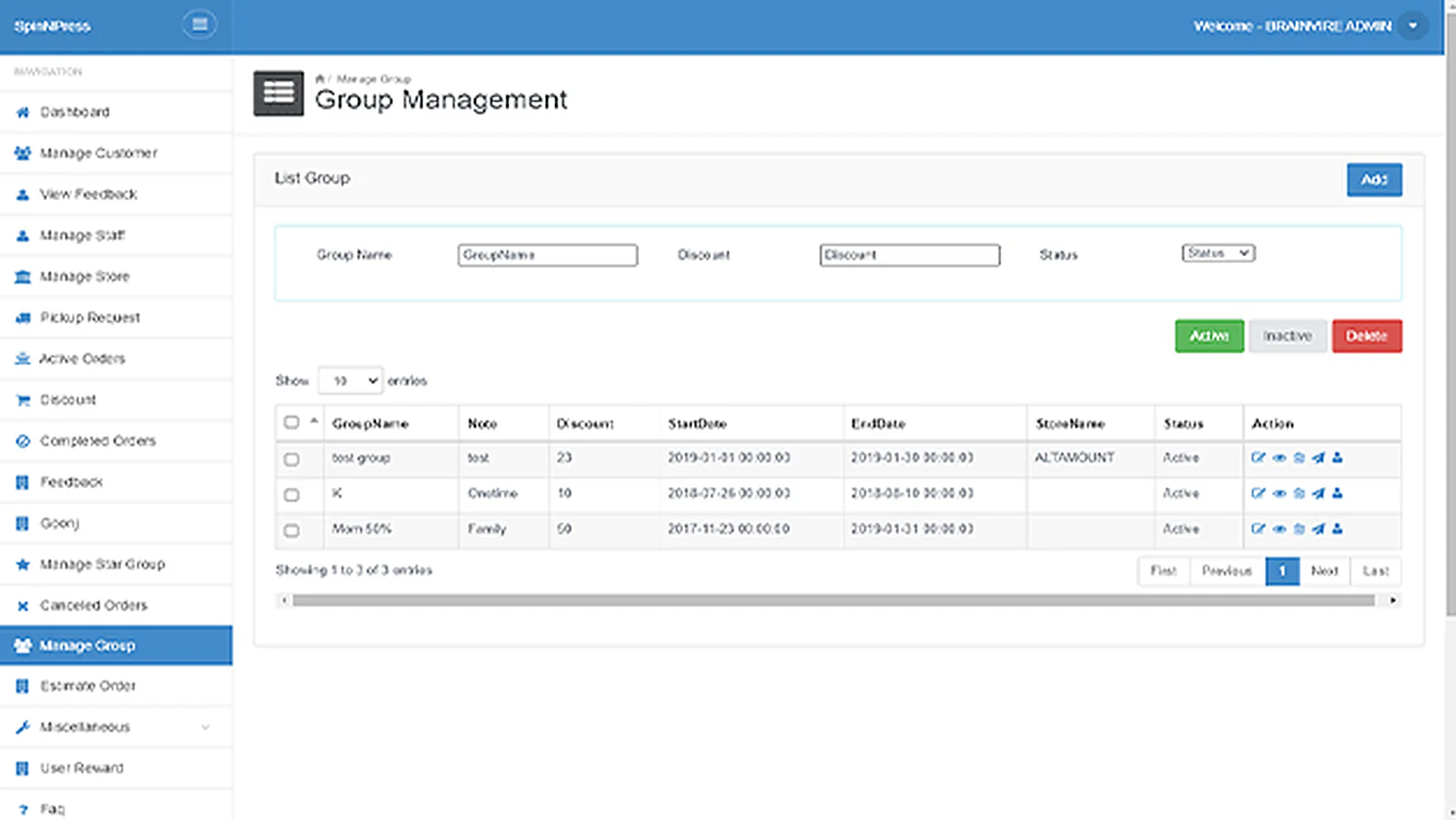Screen dimensions: 1456x820
Task: Go to page 1 in pagination
Action: [1282, 571]
